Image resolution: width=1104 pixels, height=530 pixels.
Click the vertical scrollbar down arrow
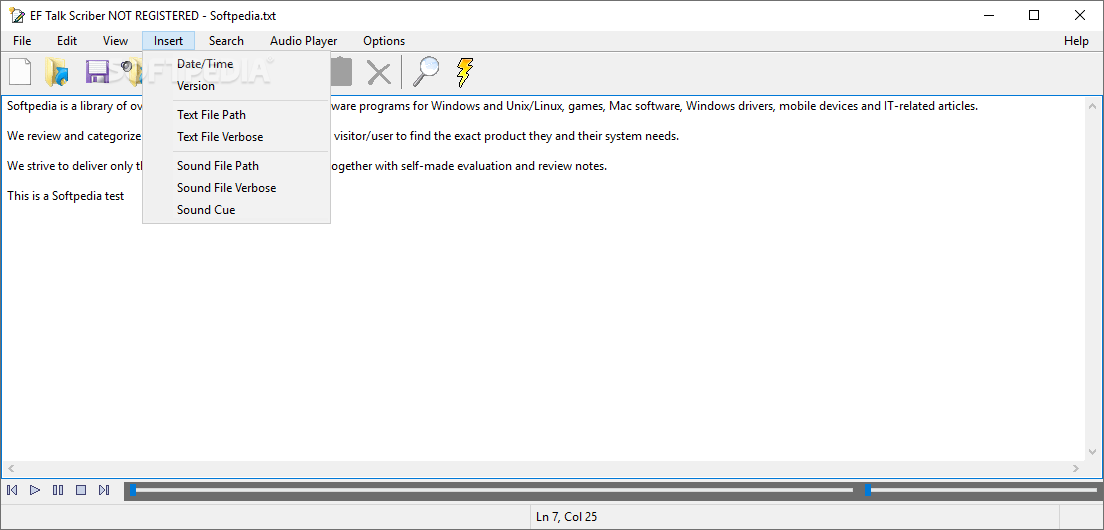[1093, 452]
